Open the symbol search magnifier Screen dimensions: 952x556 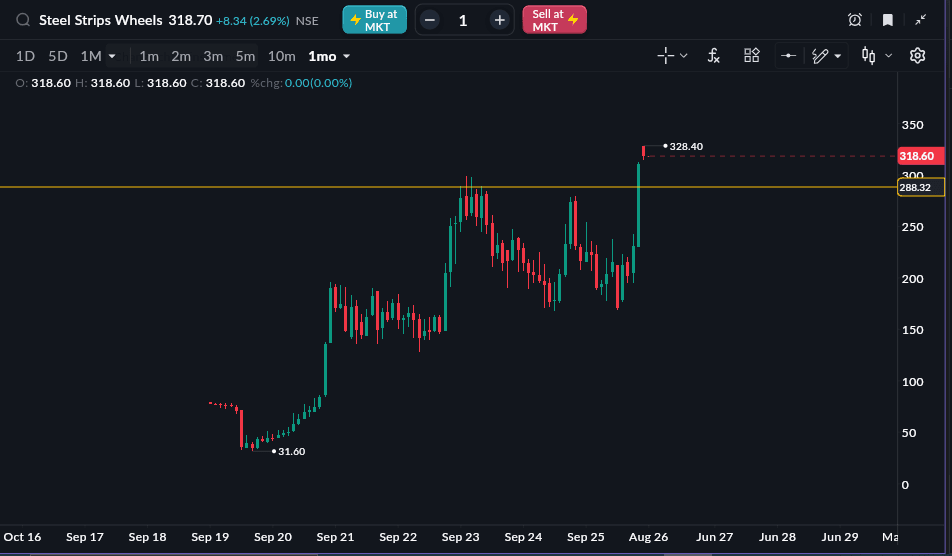point(23,20)
